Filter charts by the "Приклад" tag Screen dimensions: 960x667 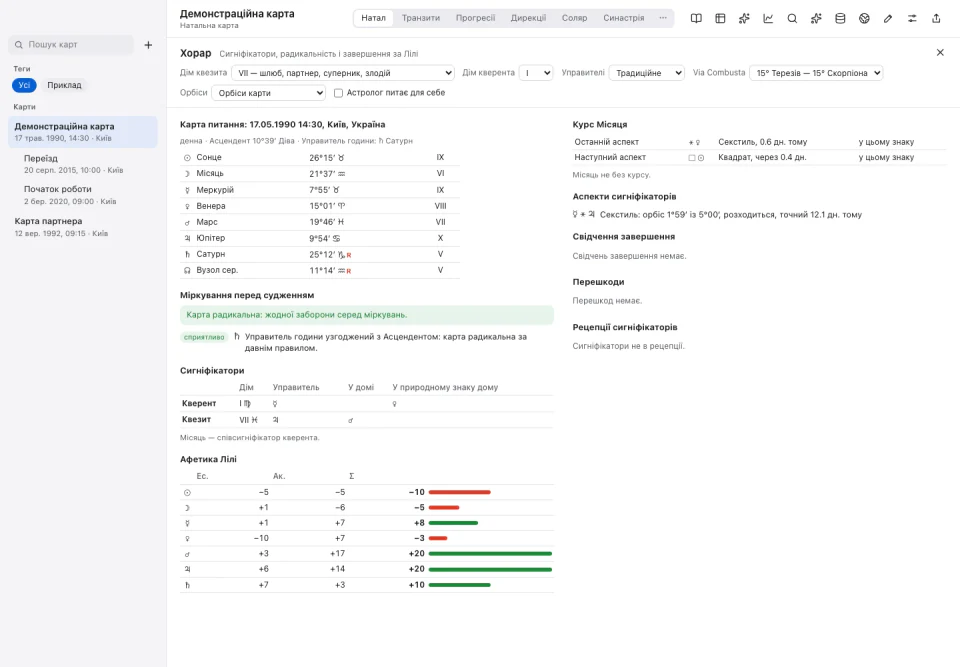pos(64,85)
